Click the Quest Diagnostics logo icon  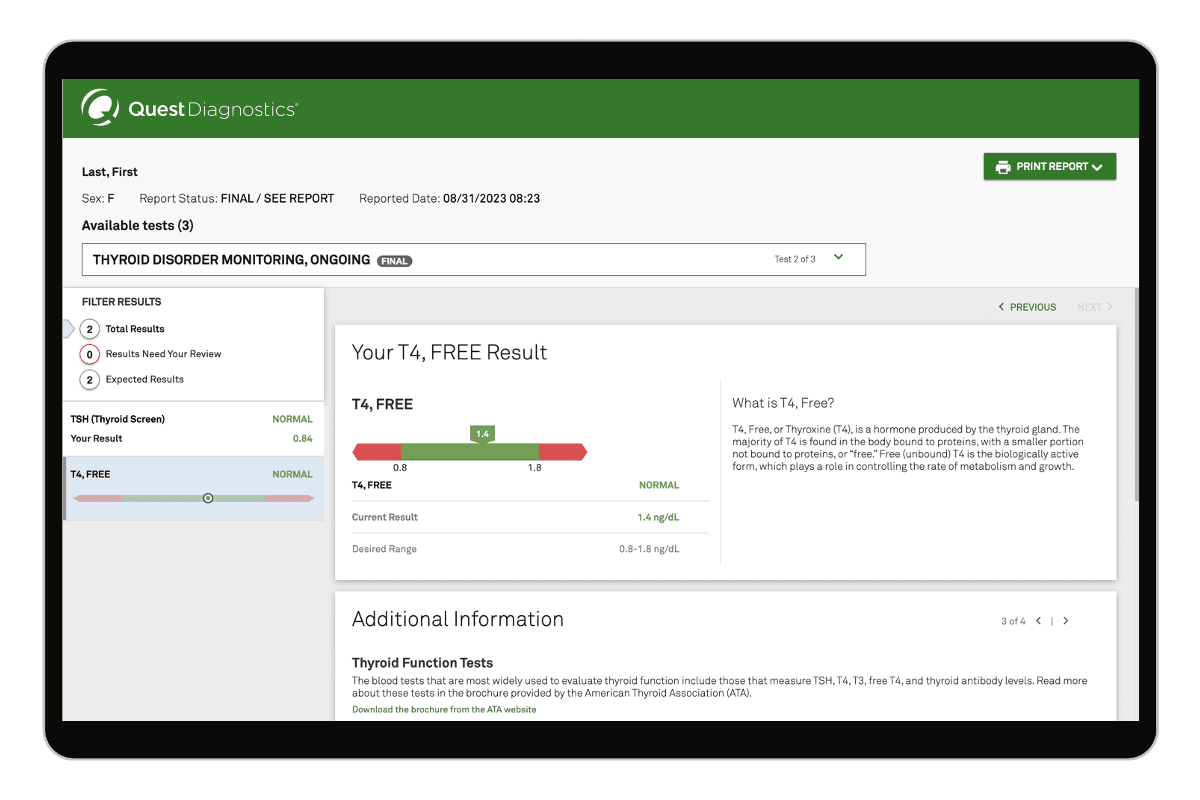[101, 108]
